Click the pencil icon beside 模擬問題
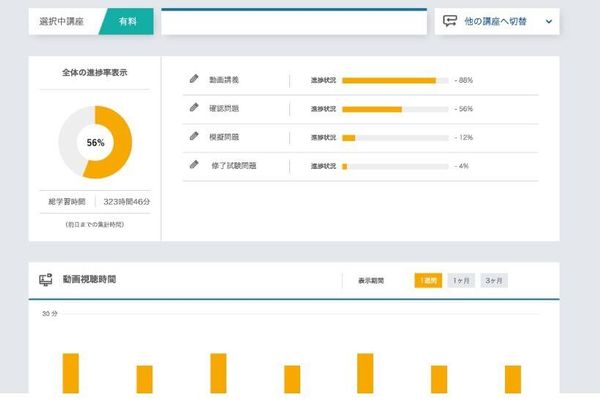The width and height of the screenshot is (600, 400). click(194, 136)
